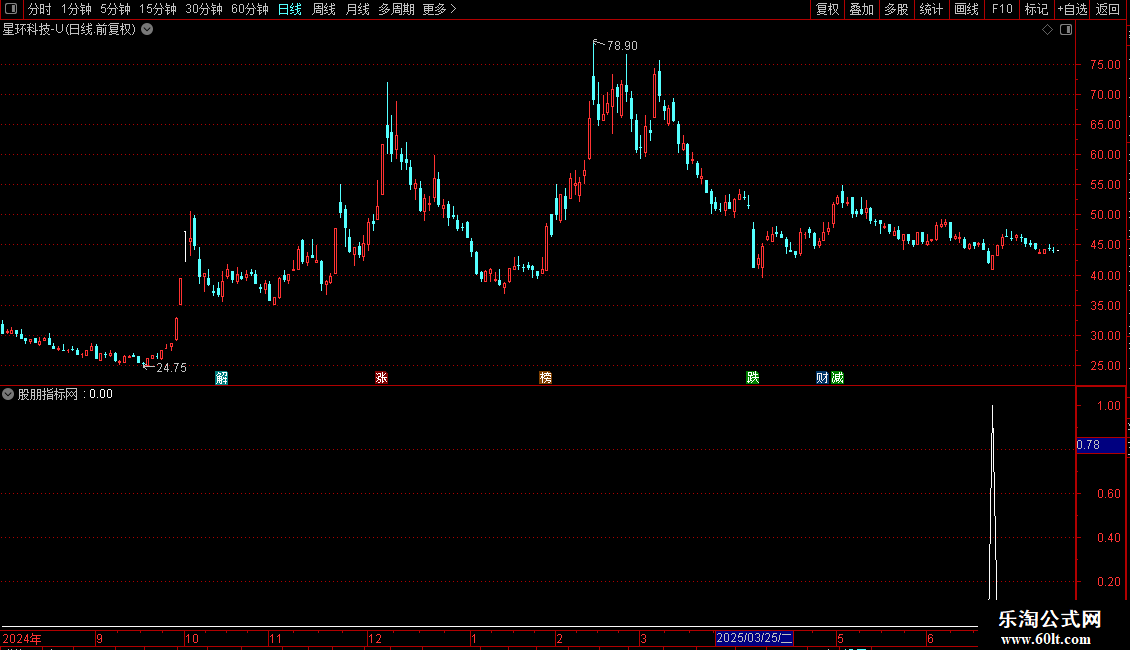Viewport: 1130px width, 650px height.
Task: Click the 2025/03/25 date marker
Action: click(x=755, y=638)
